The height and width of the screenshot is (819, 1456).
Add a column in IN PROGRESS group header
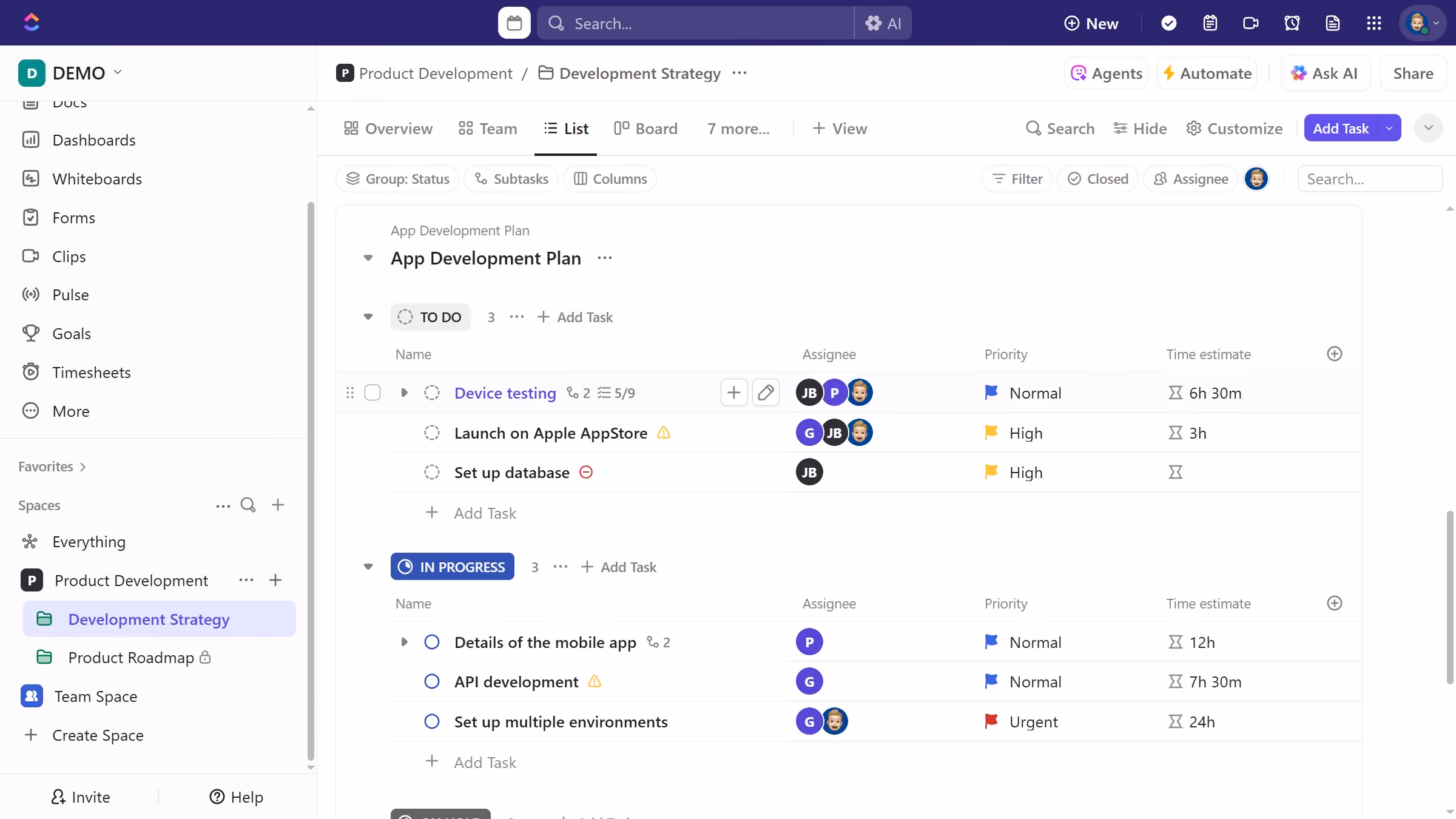pos(1334,603)
